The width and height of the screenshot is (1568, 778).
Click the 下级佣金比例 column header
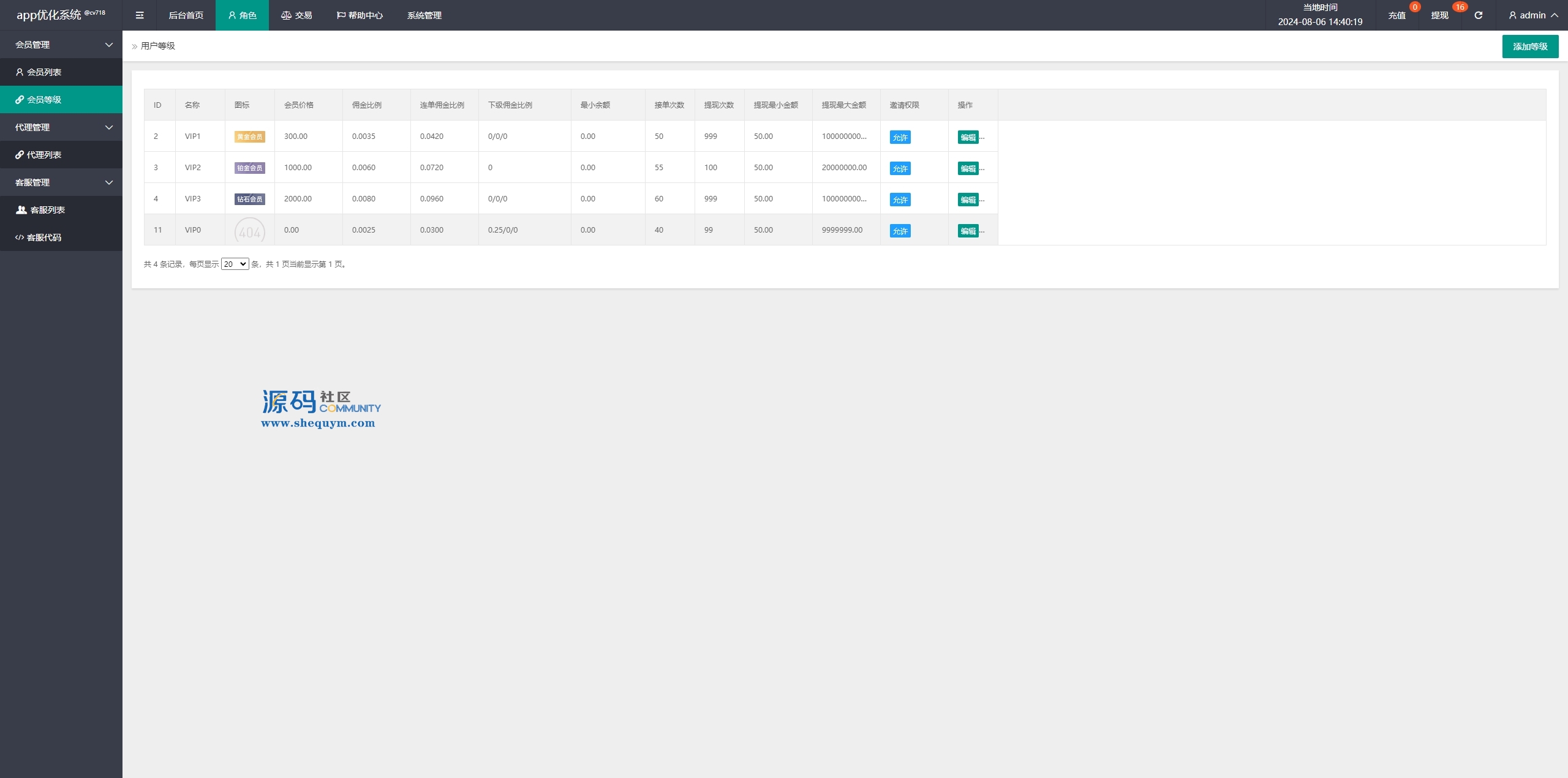[525, 105]
